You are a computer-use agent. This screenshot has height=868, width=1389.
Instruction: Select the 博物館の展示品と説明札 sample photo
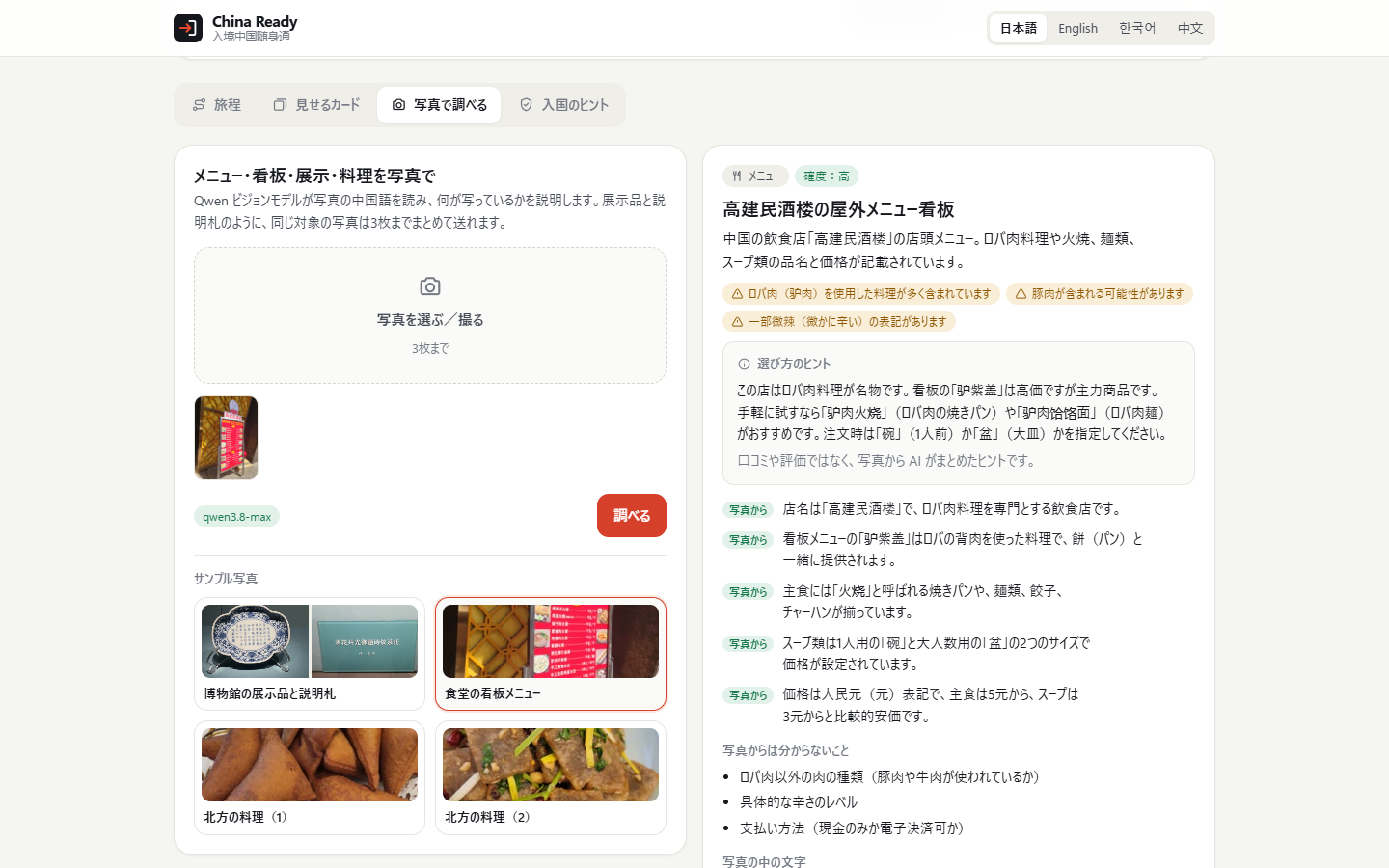[310, 654]
